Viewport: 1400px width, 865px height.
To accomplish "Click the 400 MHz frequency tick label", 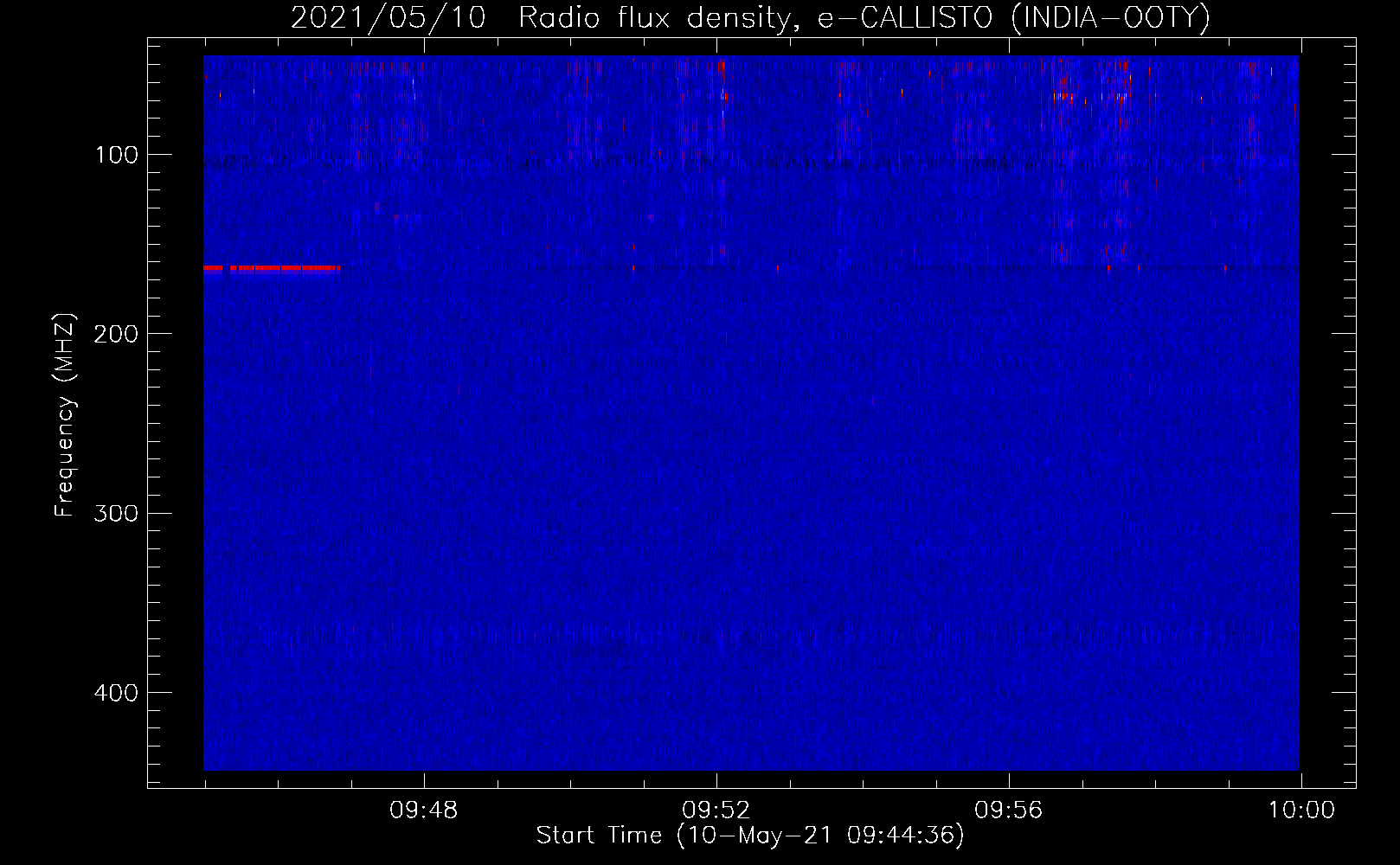I will click(116, 693).
